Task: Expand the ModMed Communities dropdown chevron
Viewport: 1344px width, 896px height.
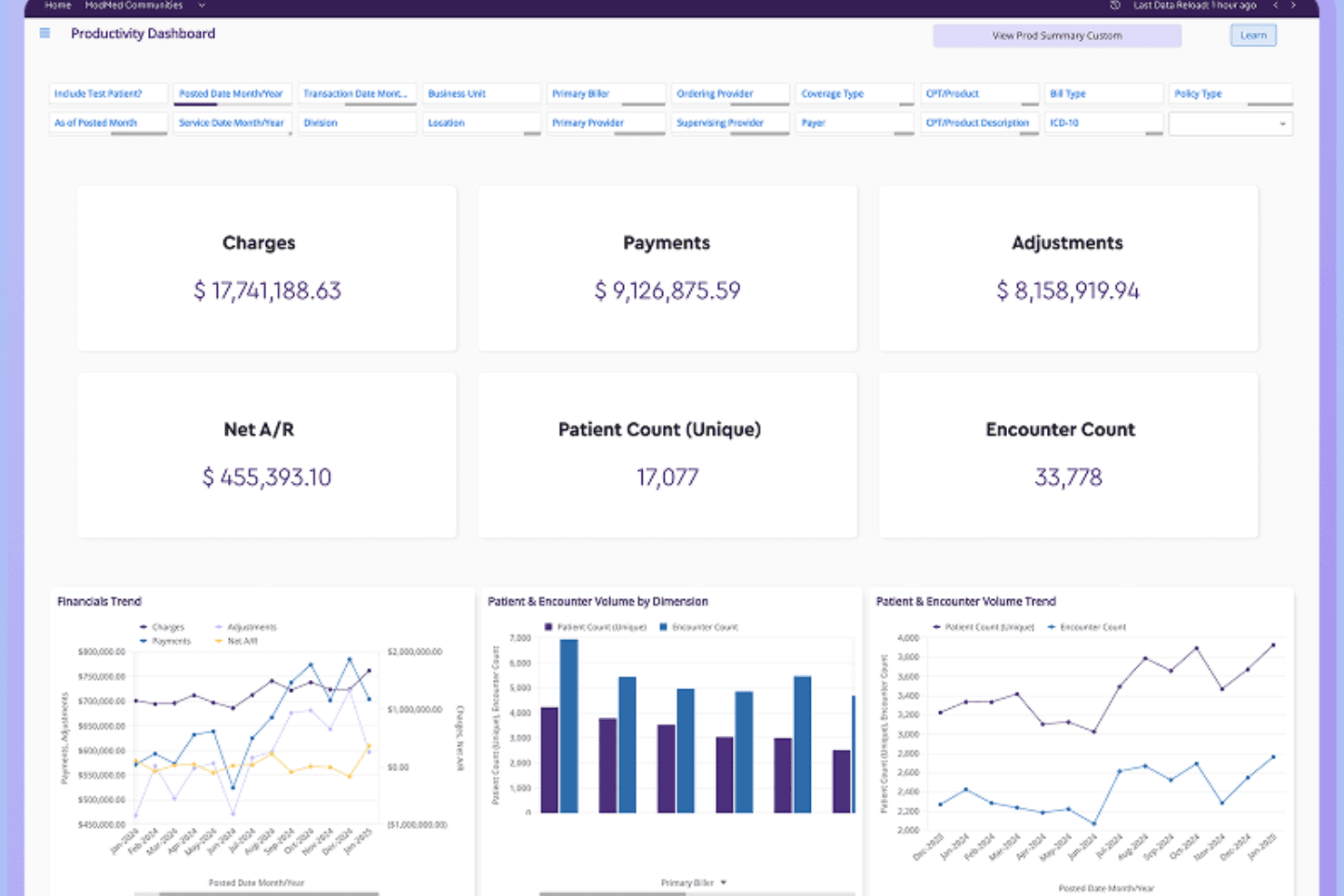Action: coord(202,5)
